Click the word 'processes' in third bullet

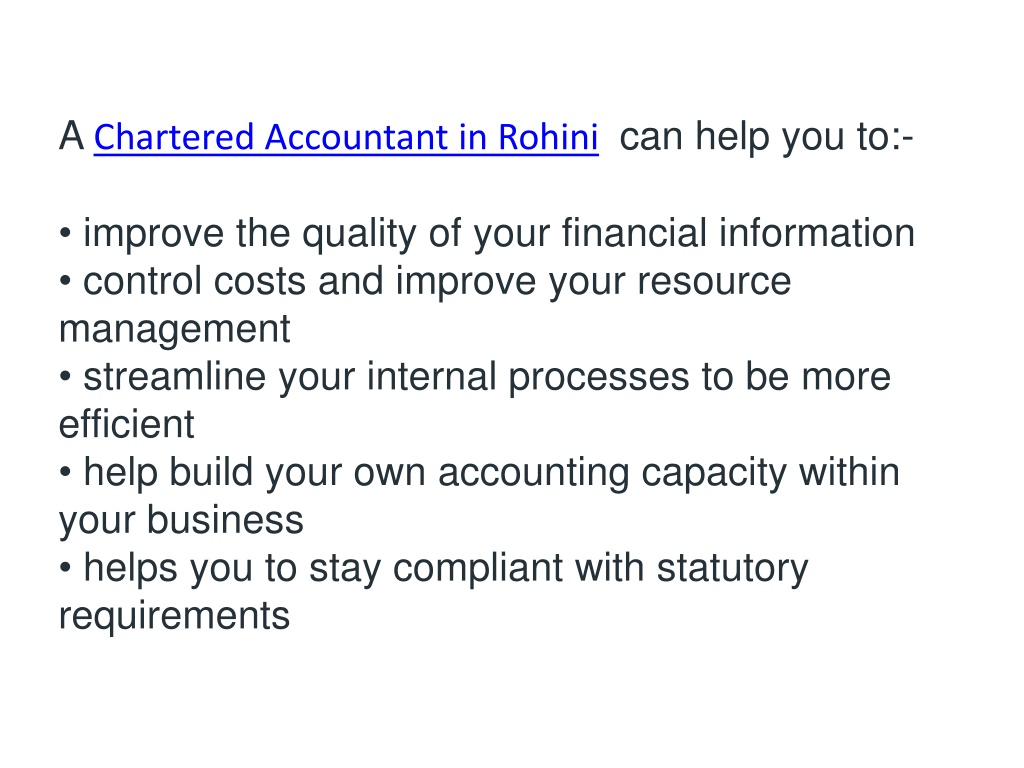599,378
